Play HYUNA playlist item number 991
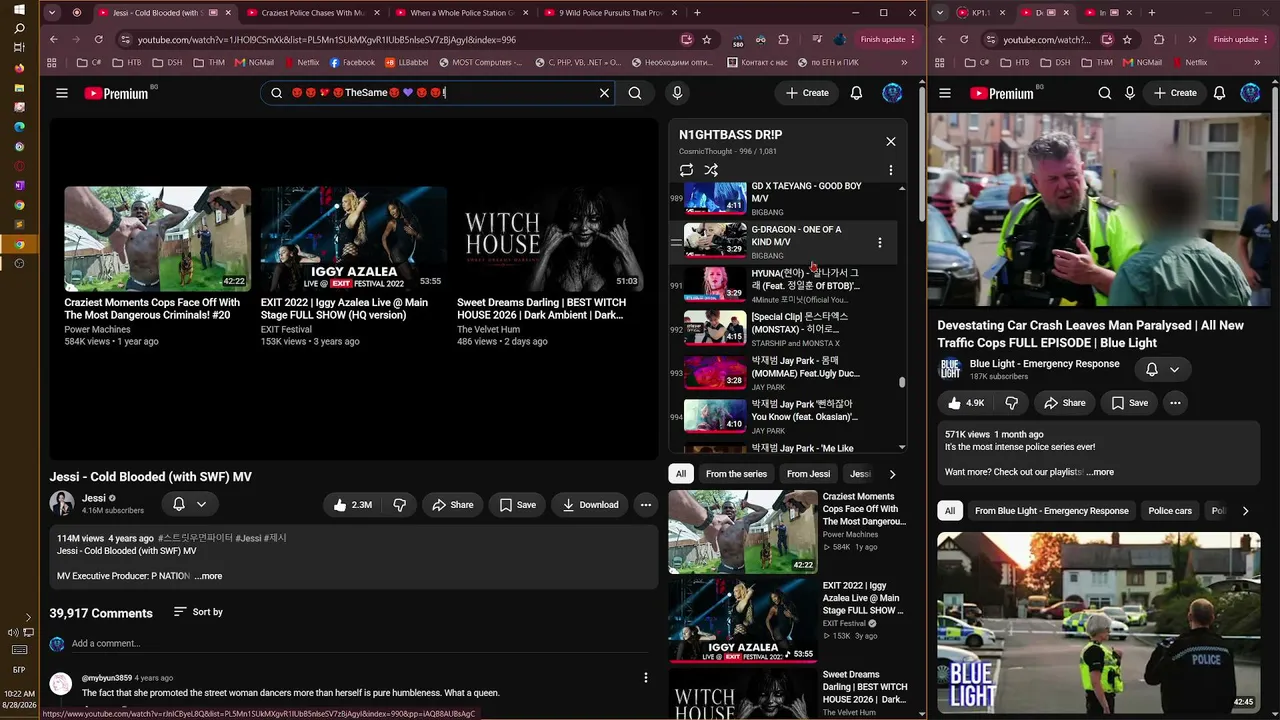Image resolution: width=1280 pixels, height=720 pixels. (x=785, y=285)
